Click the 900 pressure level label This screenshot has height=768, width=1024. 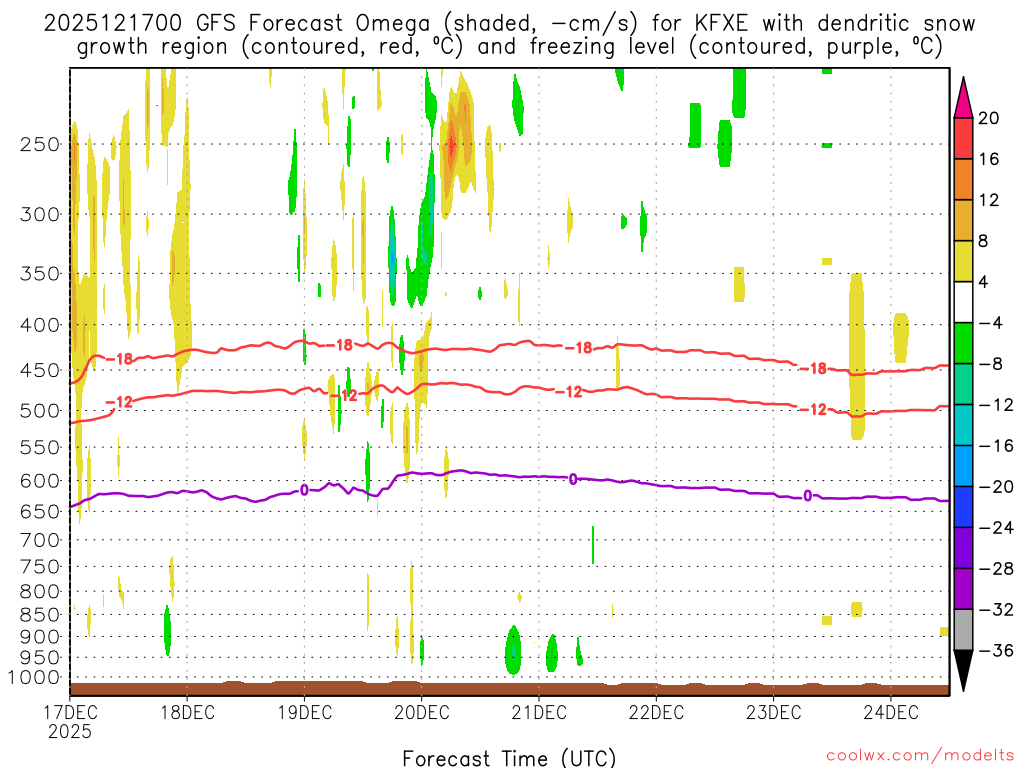point(40,637)
